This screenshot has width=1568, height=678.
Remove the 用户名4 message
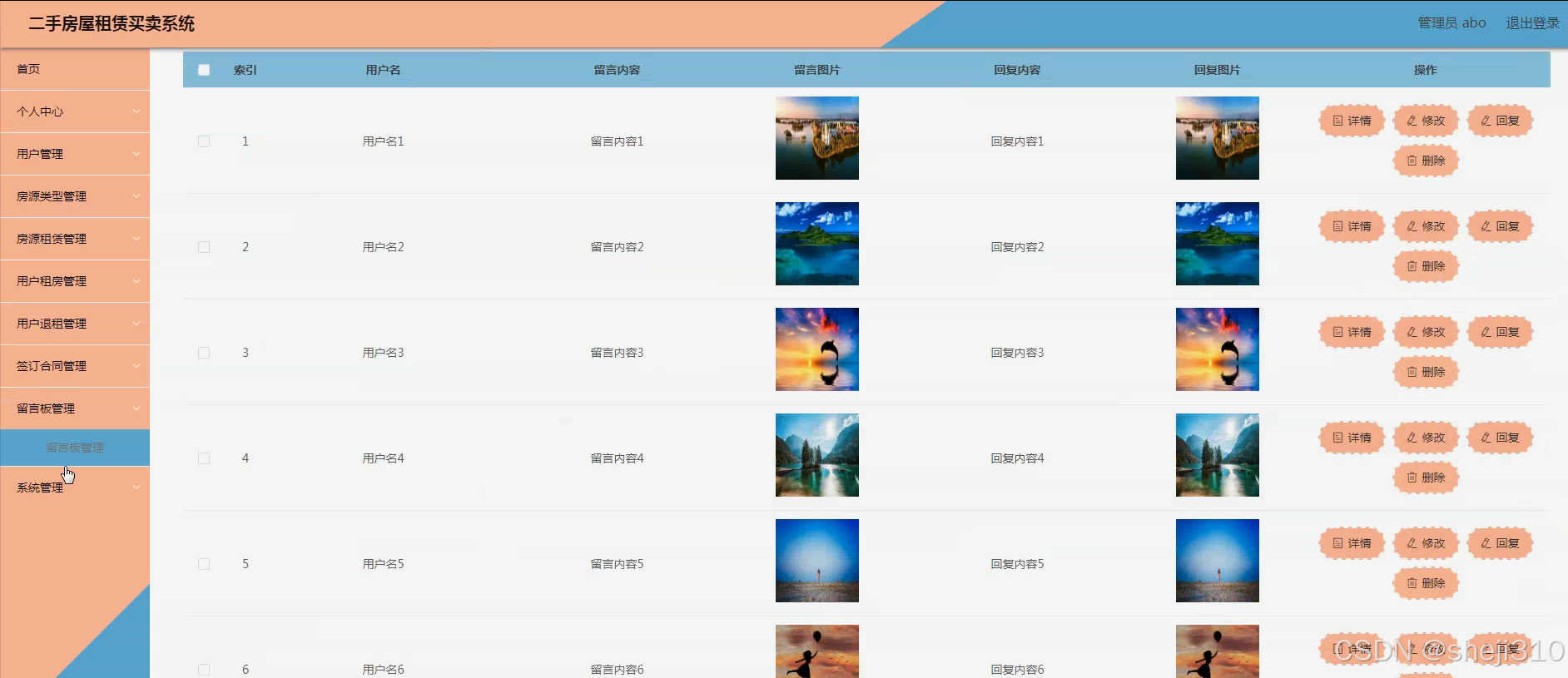tap(1426, 478)
